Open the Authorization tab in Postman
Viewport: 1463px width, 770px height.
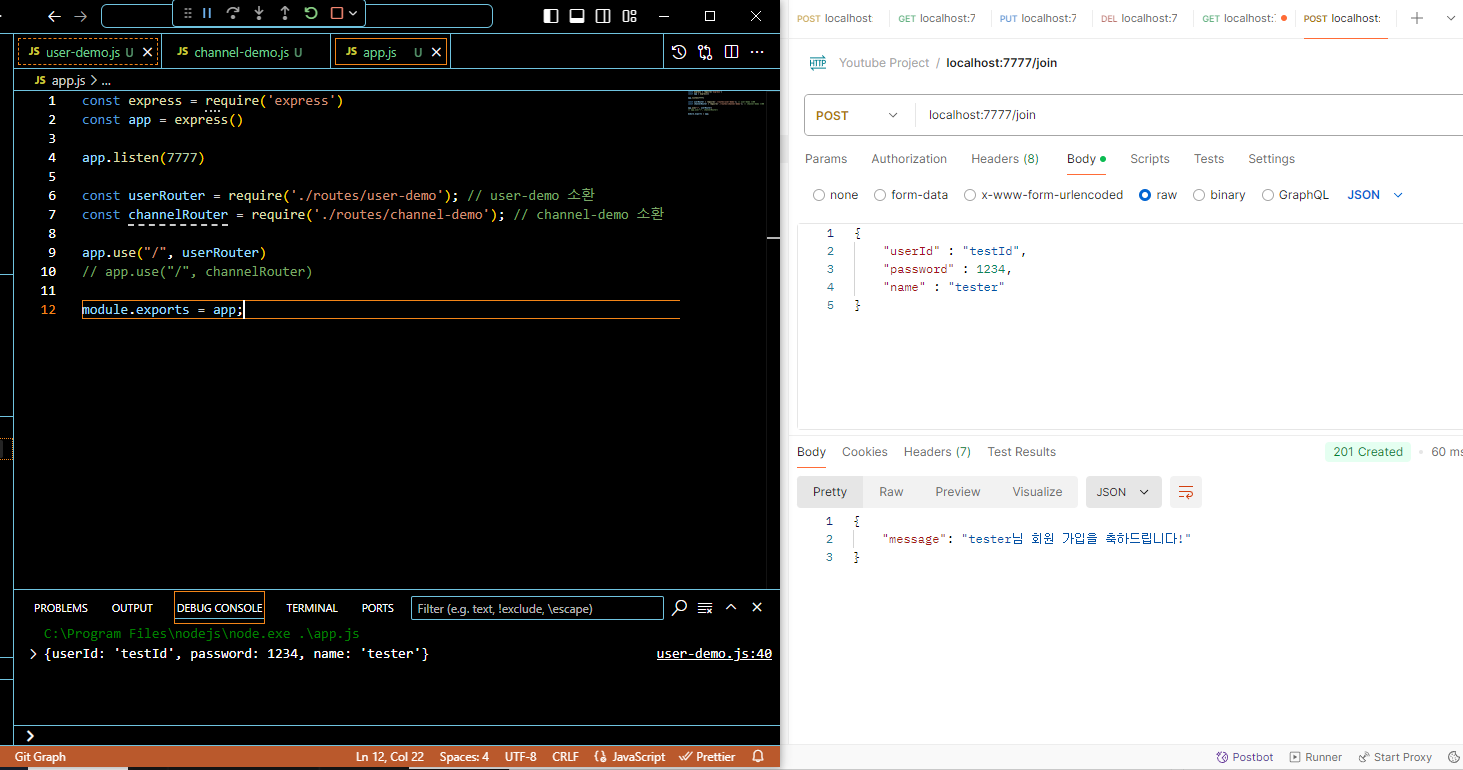click(909, 159)
